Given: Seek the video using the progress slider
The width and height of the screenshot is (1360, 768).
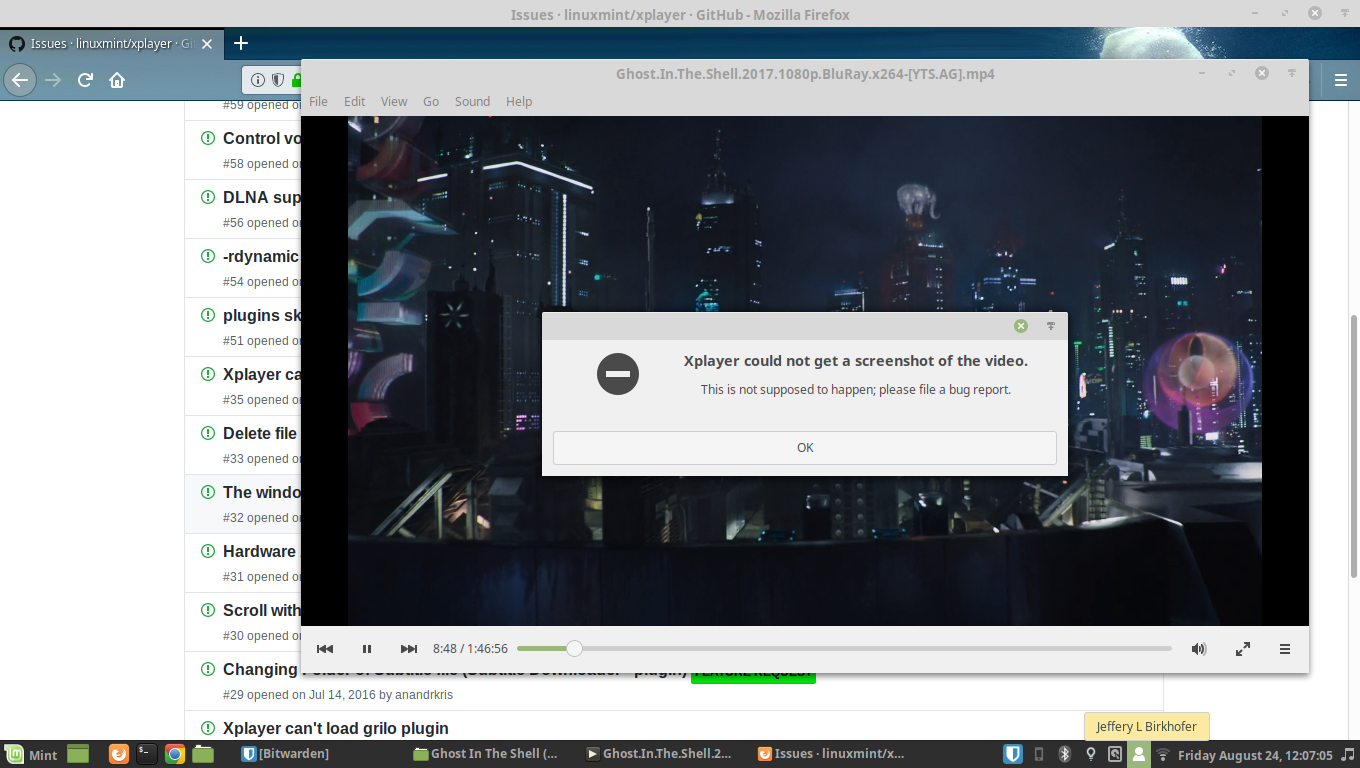Looking at the screenshot, I should (573, 648).
